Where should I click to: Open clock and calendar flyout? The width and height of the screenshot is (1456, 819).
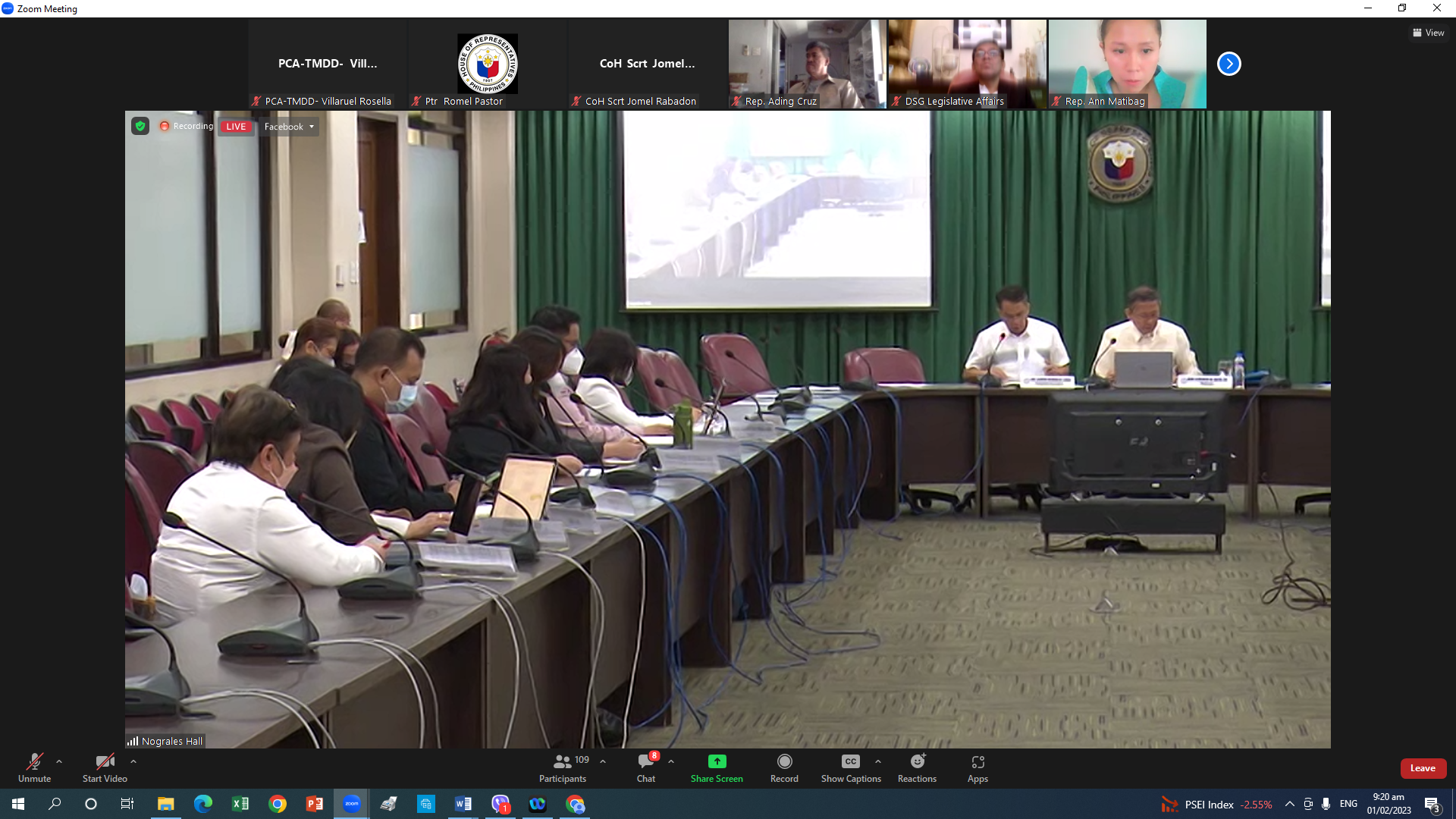pyautogui.click(x=1389, y=804)
